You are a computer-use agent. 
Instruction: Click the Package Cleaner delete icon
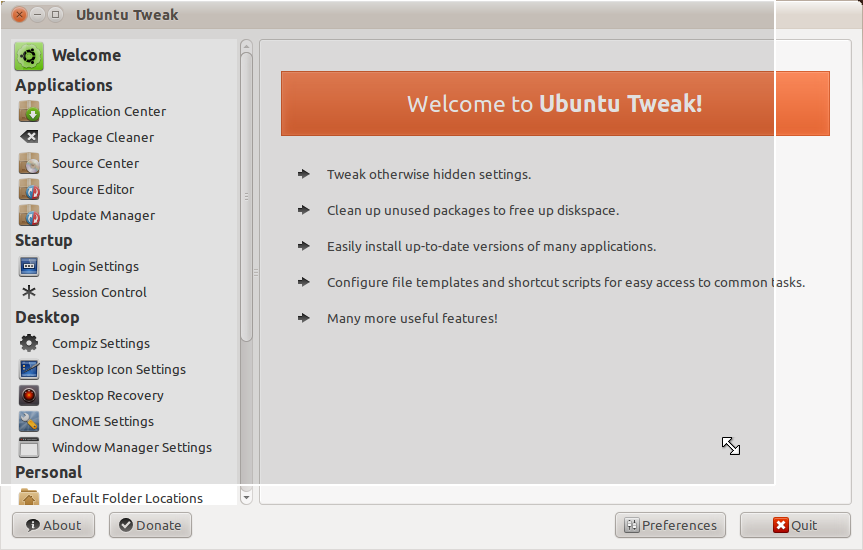tap(29, 137)
